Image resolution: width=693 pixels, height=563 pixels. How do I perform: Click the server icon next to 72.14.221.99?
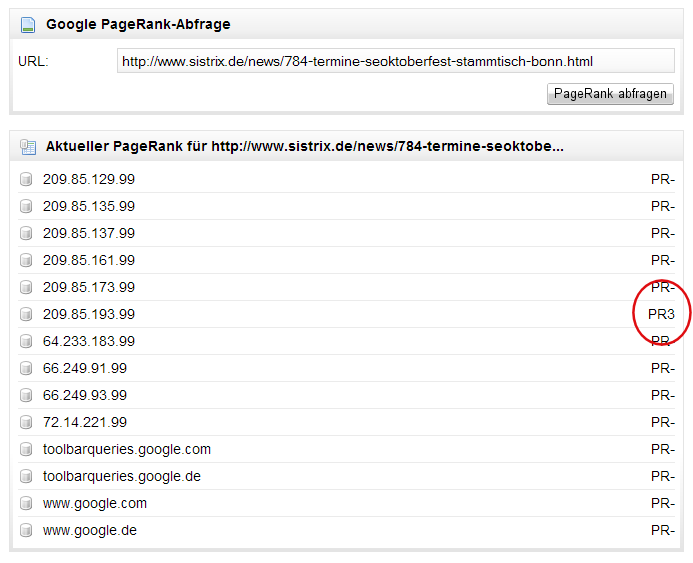[27, 423]
